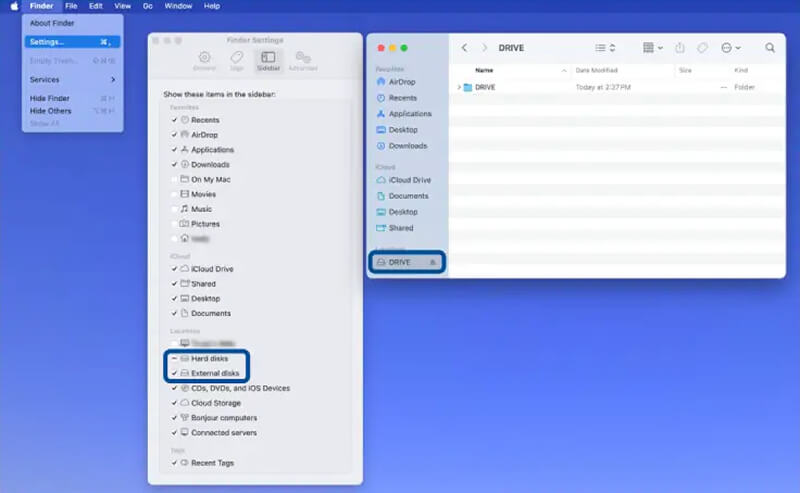The image size is (800, 493).
Task: Toggle the Desktop checkbox in settings
Action: [x=174, y=299]
